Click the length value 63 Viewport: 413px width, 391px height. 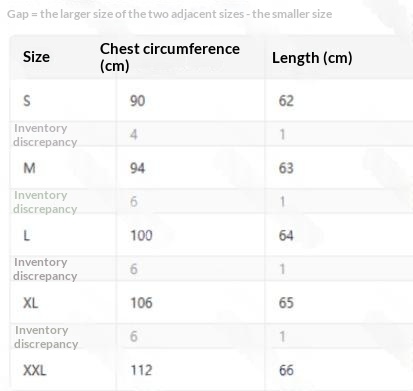click(286, 168)
